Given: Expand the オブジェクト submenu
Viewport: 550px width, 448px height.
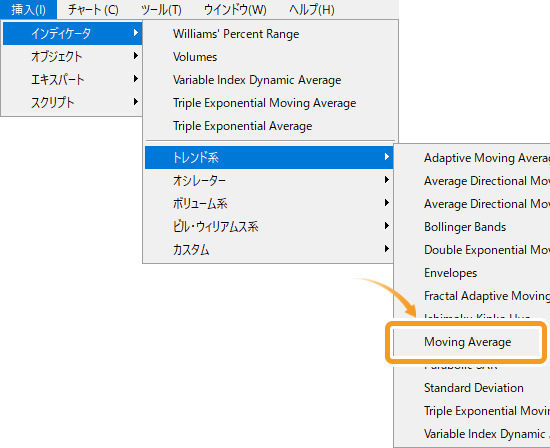Looking at the screenshot, I should [x=72, y=56].
